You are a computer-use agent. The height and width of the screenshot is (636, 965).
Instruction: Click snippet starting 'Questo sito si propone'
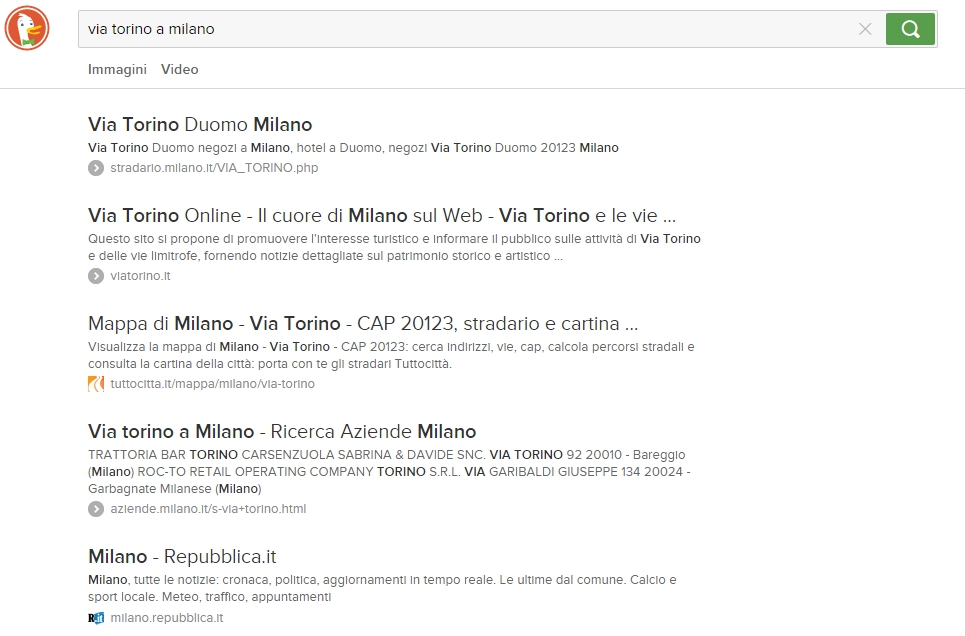click(394, 248)
